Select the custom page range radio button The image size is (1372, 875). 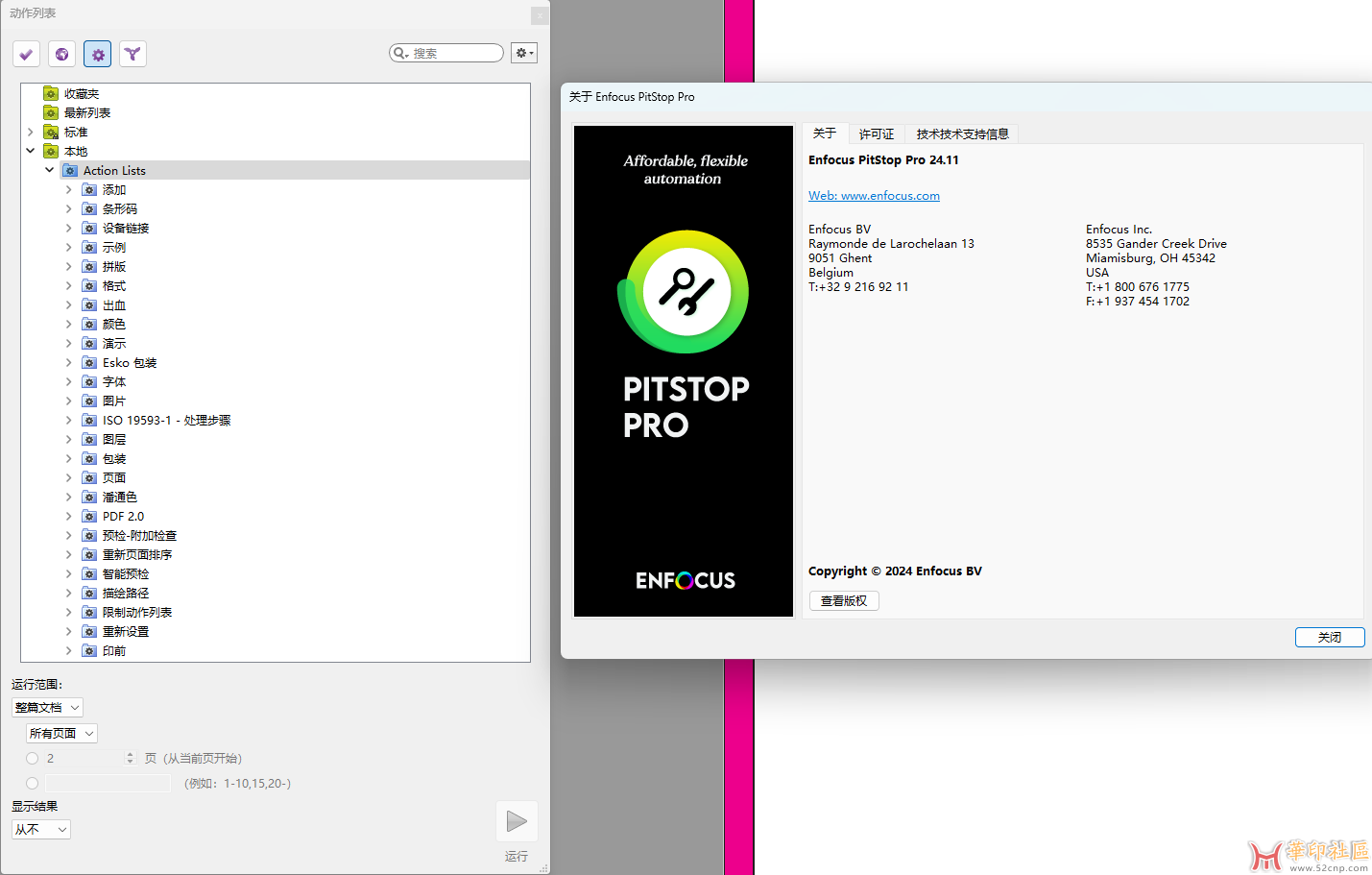[33, 783]
